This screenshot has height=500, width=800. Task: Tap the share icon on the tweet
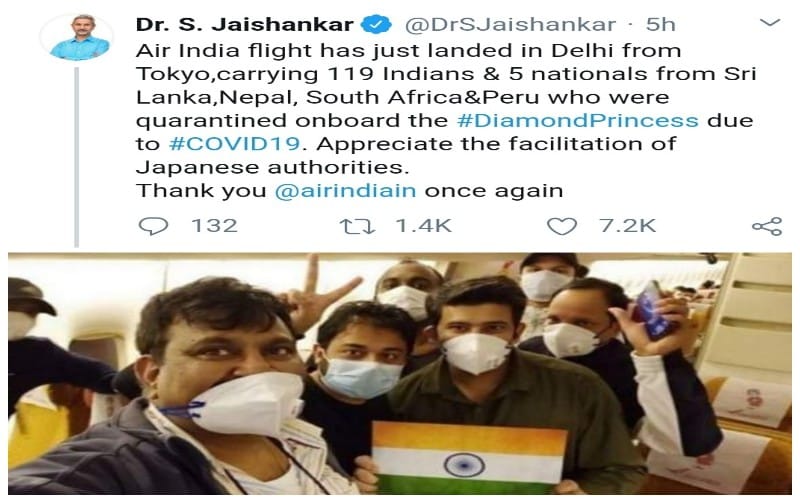click(x=767, y=226)
